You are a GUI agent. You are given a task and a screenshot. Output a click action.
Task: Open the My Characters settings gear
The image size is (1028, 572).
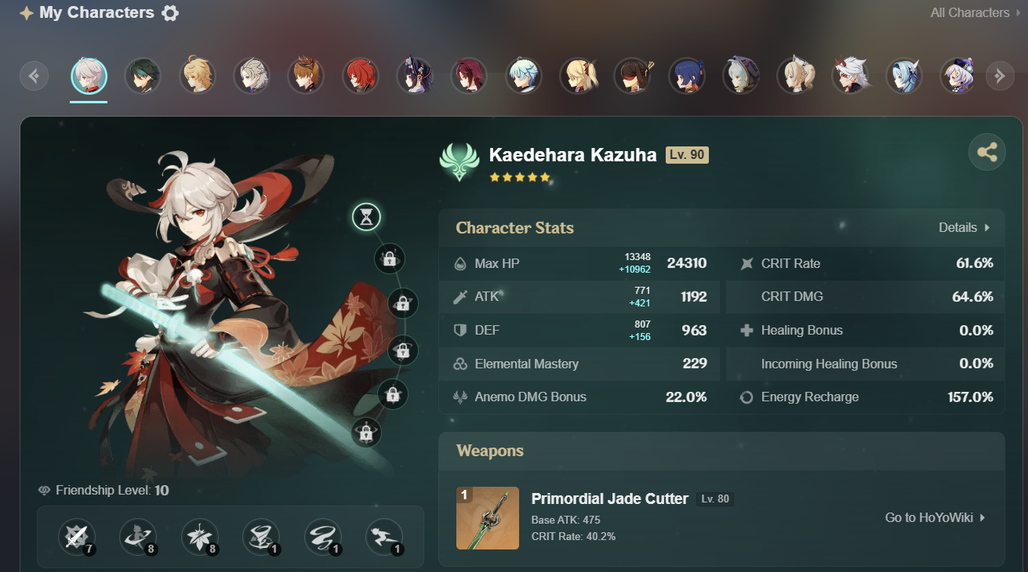click(x=170, y=13)
